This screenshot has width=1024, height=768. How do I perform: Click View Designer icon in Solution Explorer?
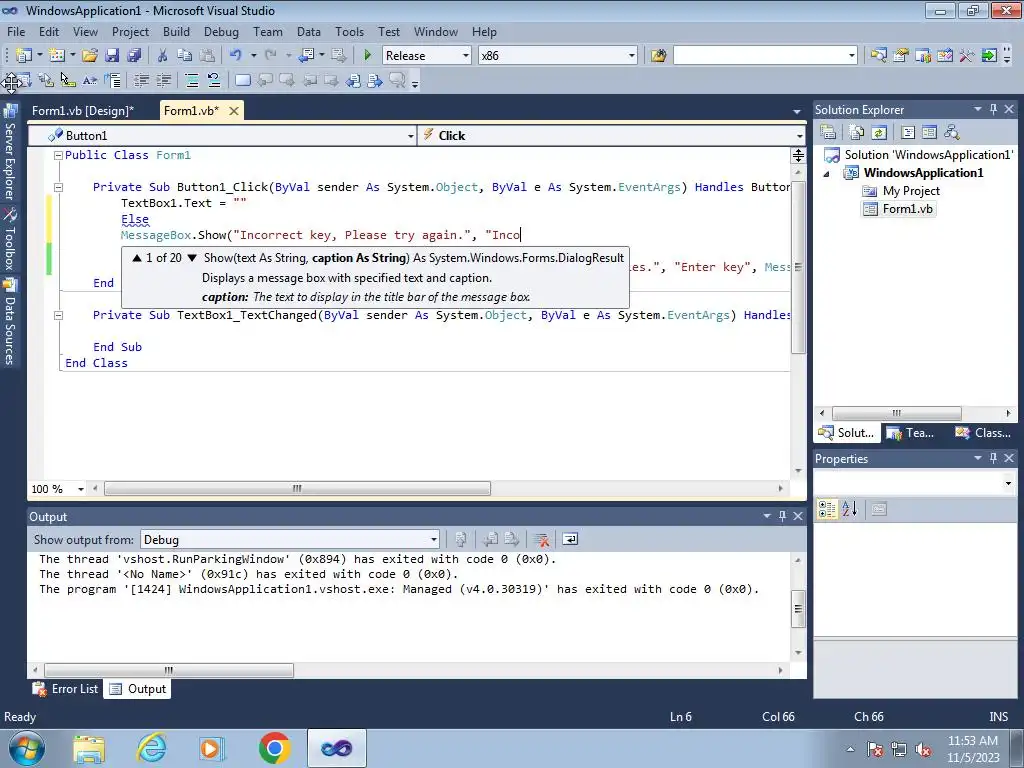tap(929, 133)
